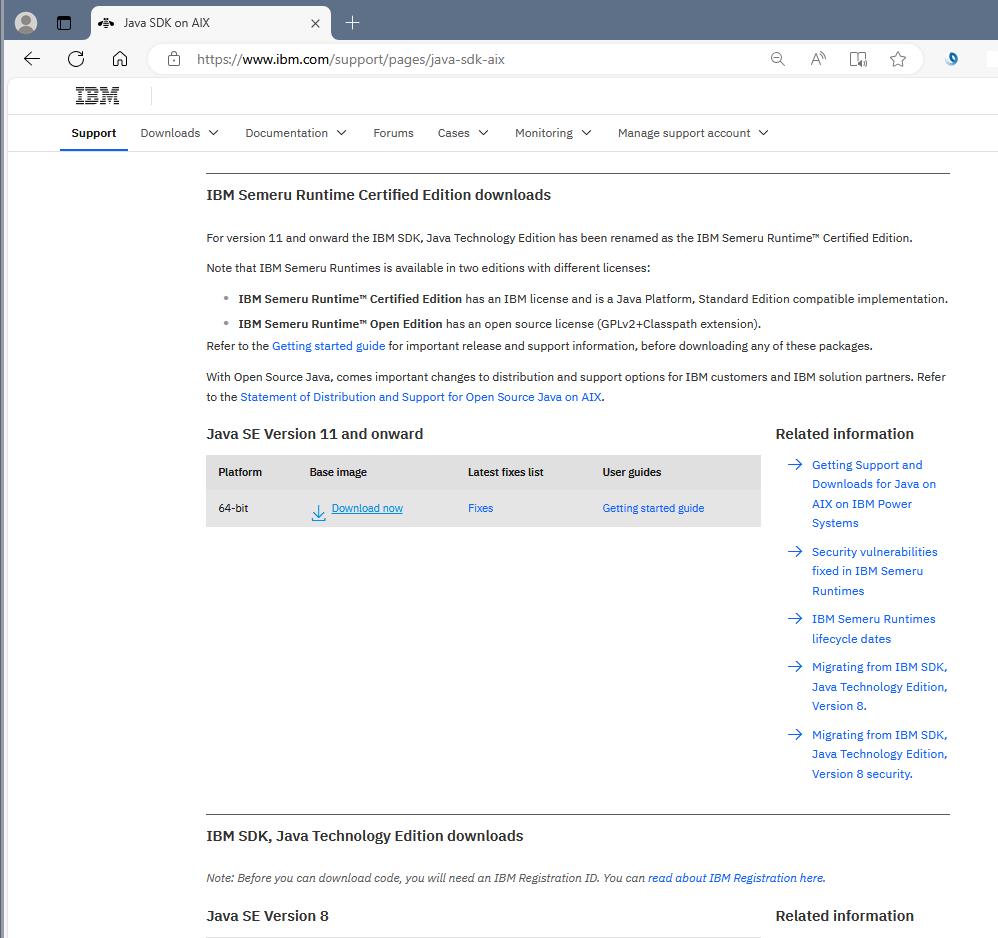Expand the Monitoring menu
The image size is (998, 938).
pos(553,133)
